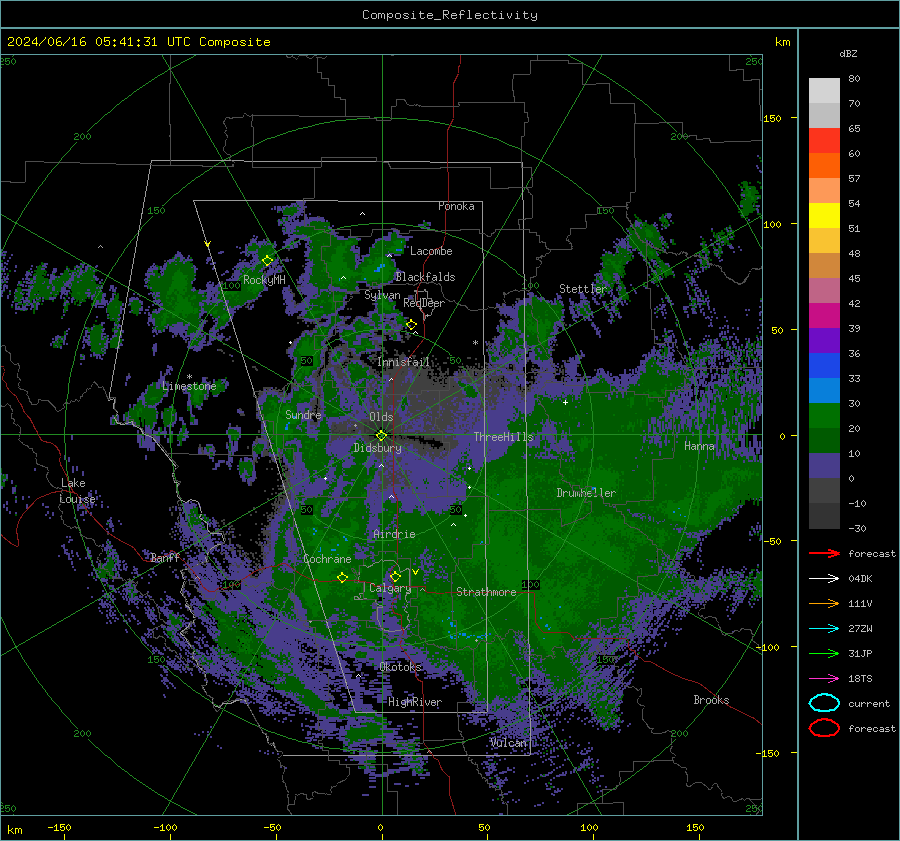Click the orange 111V arrow icon
The width and height of the screenshot is (900, 841).
pyautogui.click(x=824, y=603)
